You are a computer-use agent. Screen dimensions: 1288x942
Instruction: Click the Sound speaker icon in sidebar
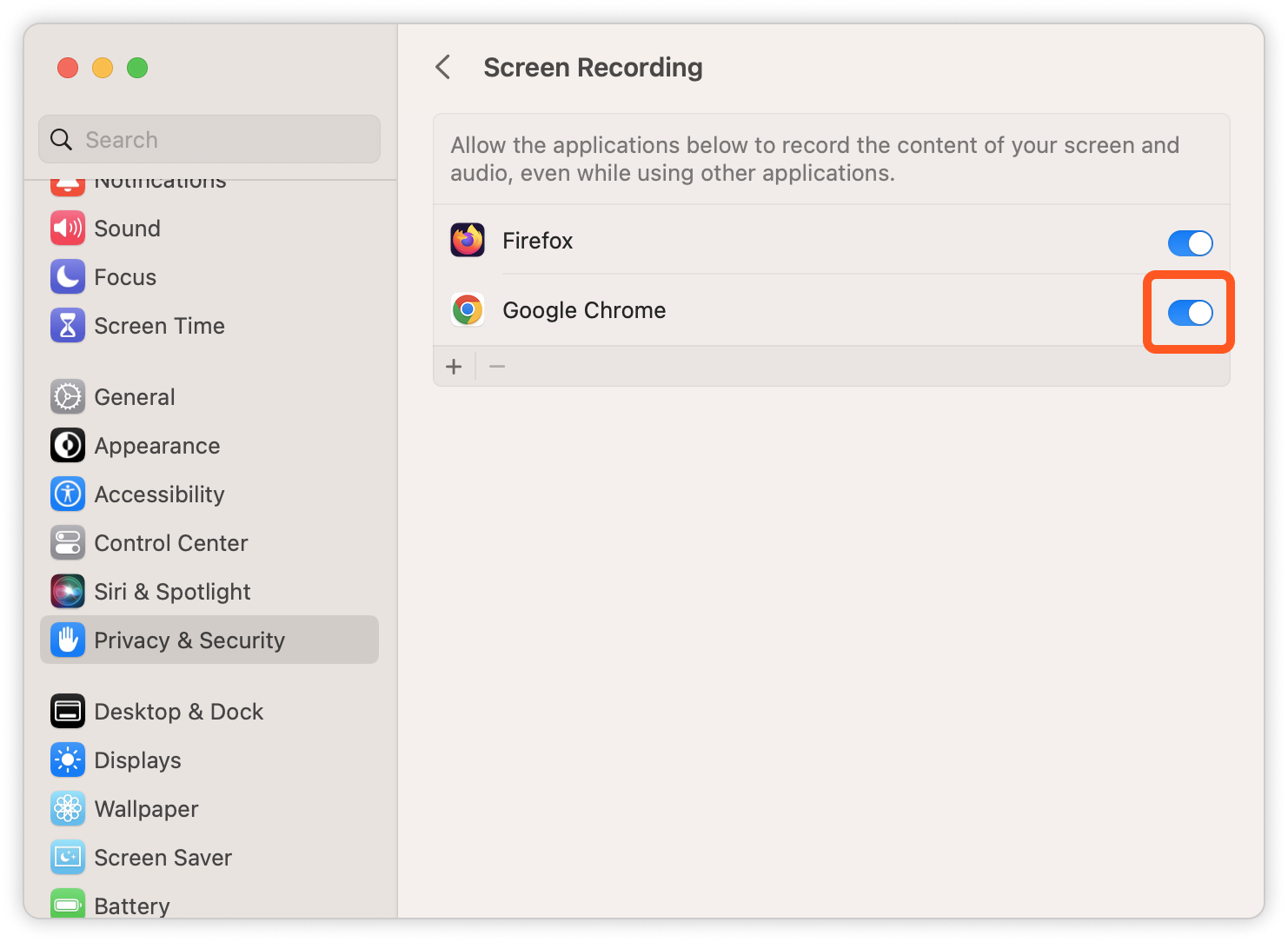[x=68, y=229]
